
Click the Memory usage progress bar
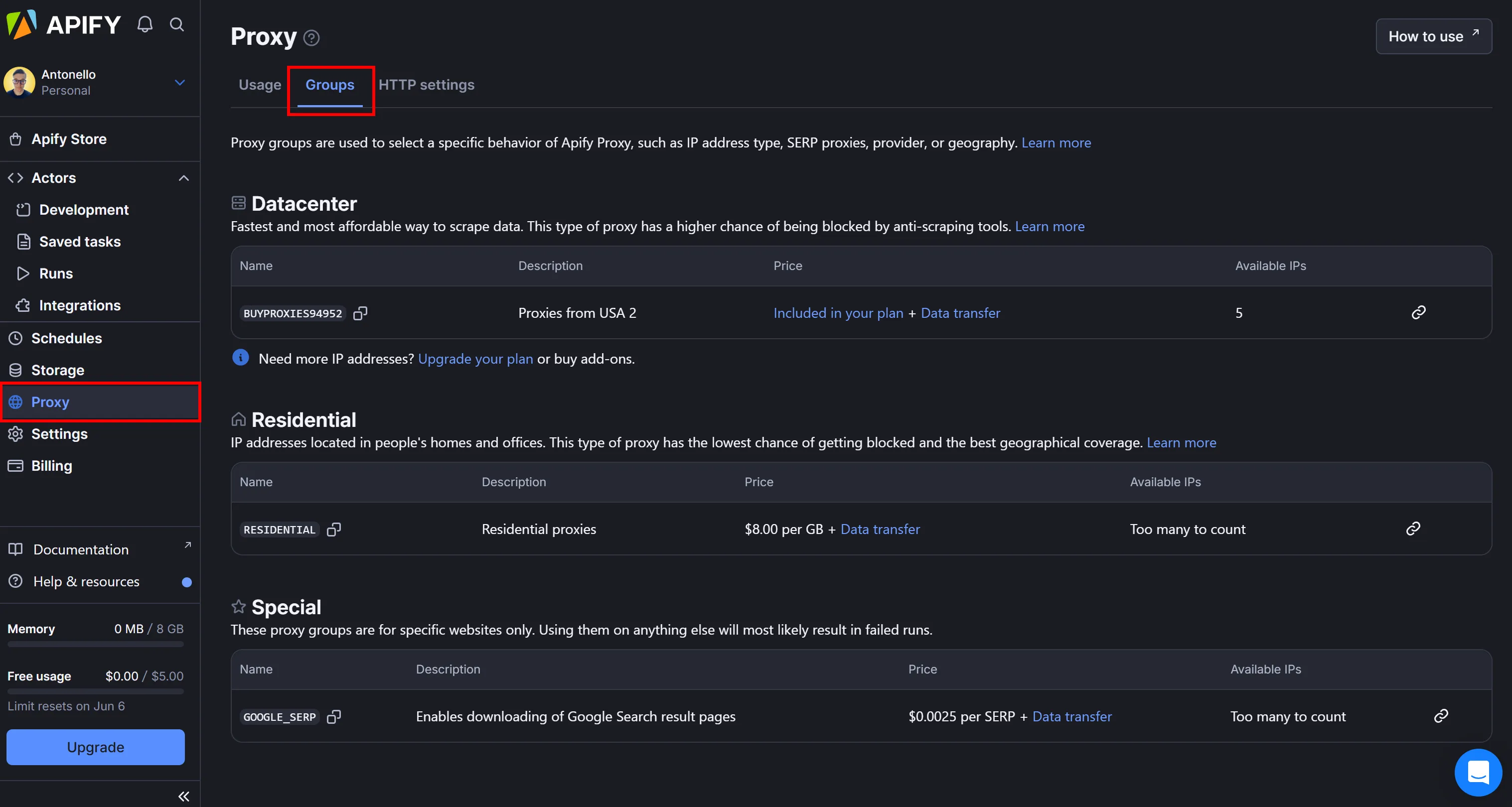(96, 644)
